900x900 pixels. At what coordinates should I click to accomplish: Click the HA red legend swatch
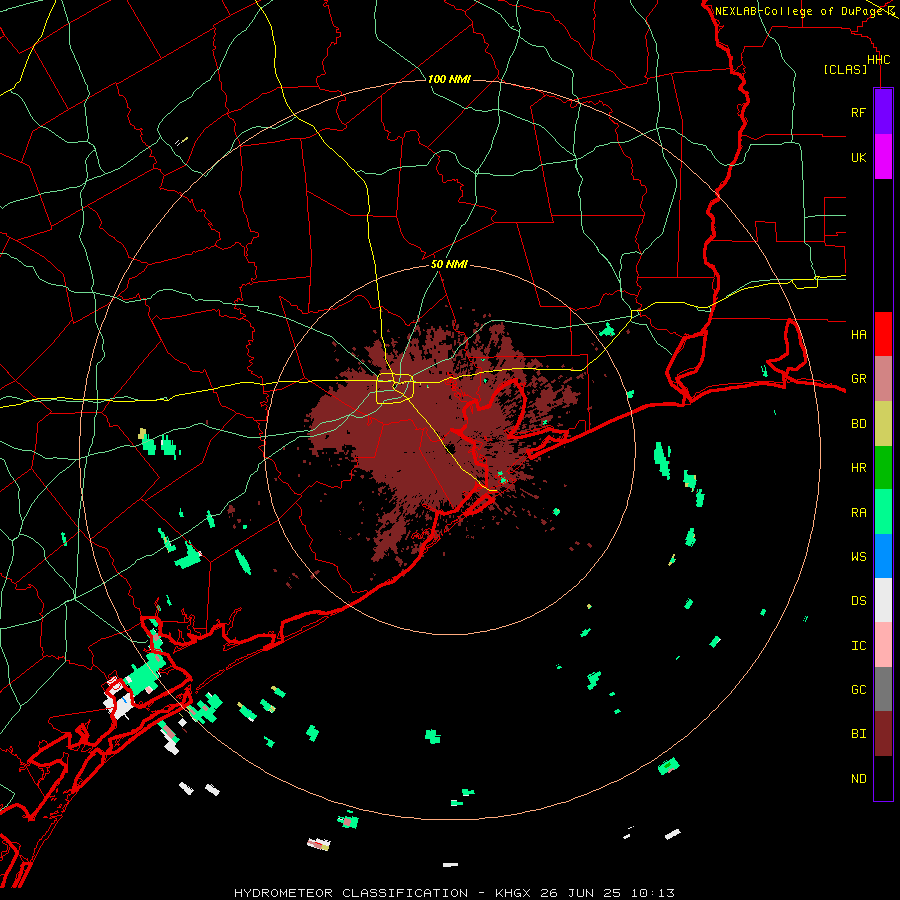pos(883,334)
